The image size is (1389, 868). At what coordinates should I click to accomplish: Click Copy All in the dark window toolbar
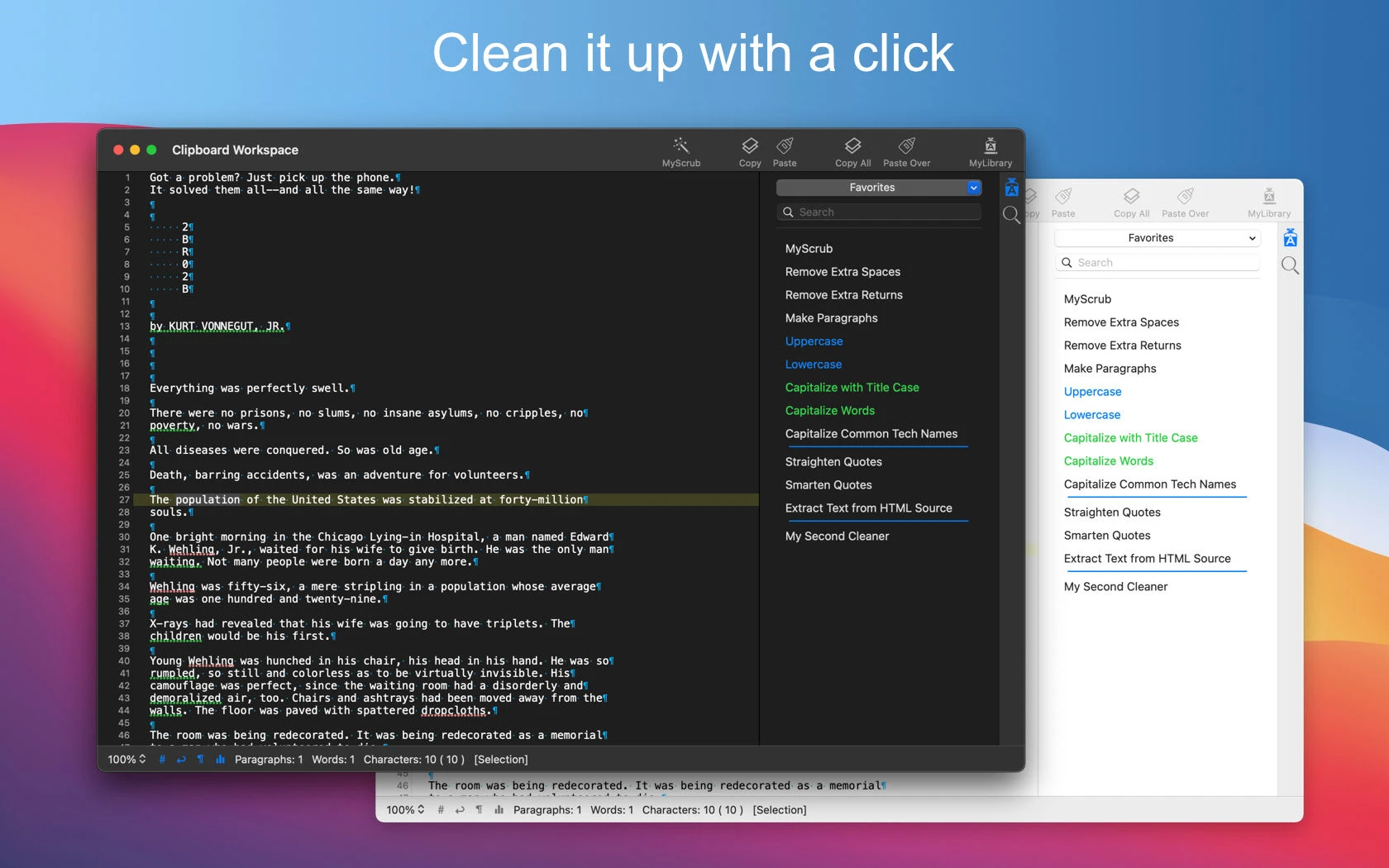coord(852,146)
